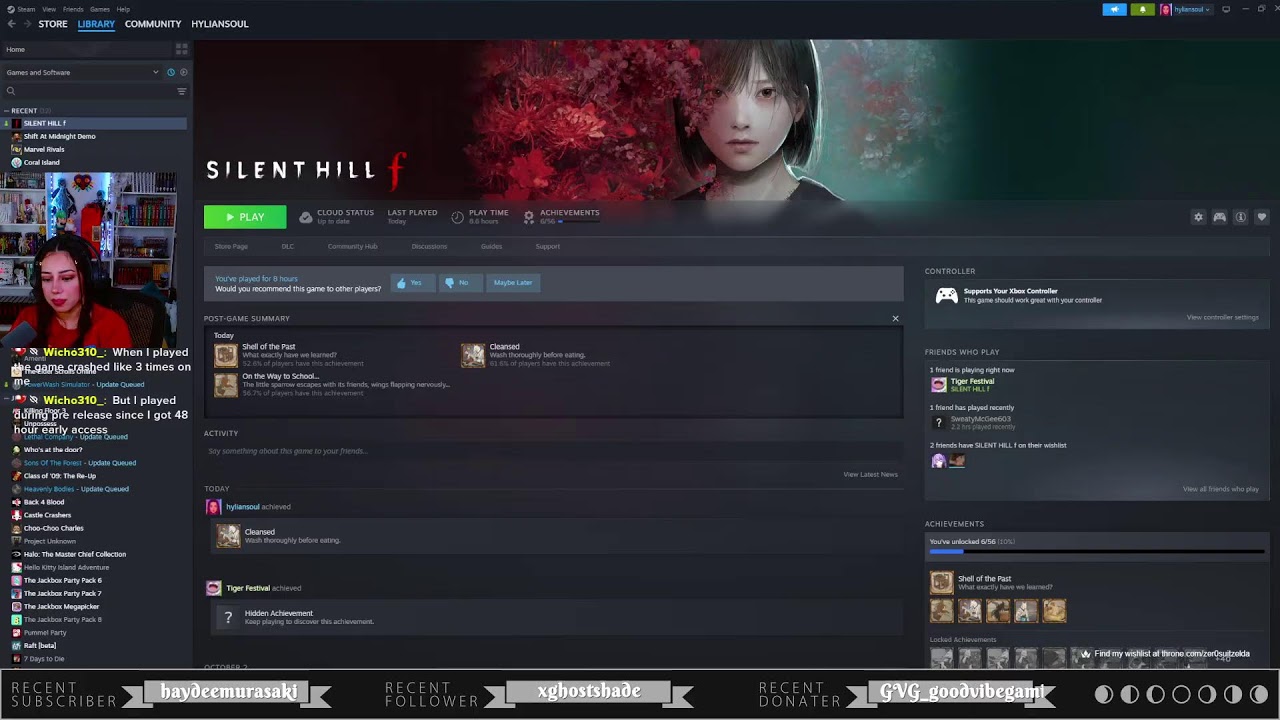The height and width of the screenshot is (720, 1280).
Task: Open View Latest News link
Action: [870, 474]
